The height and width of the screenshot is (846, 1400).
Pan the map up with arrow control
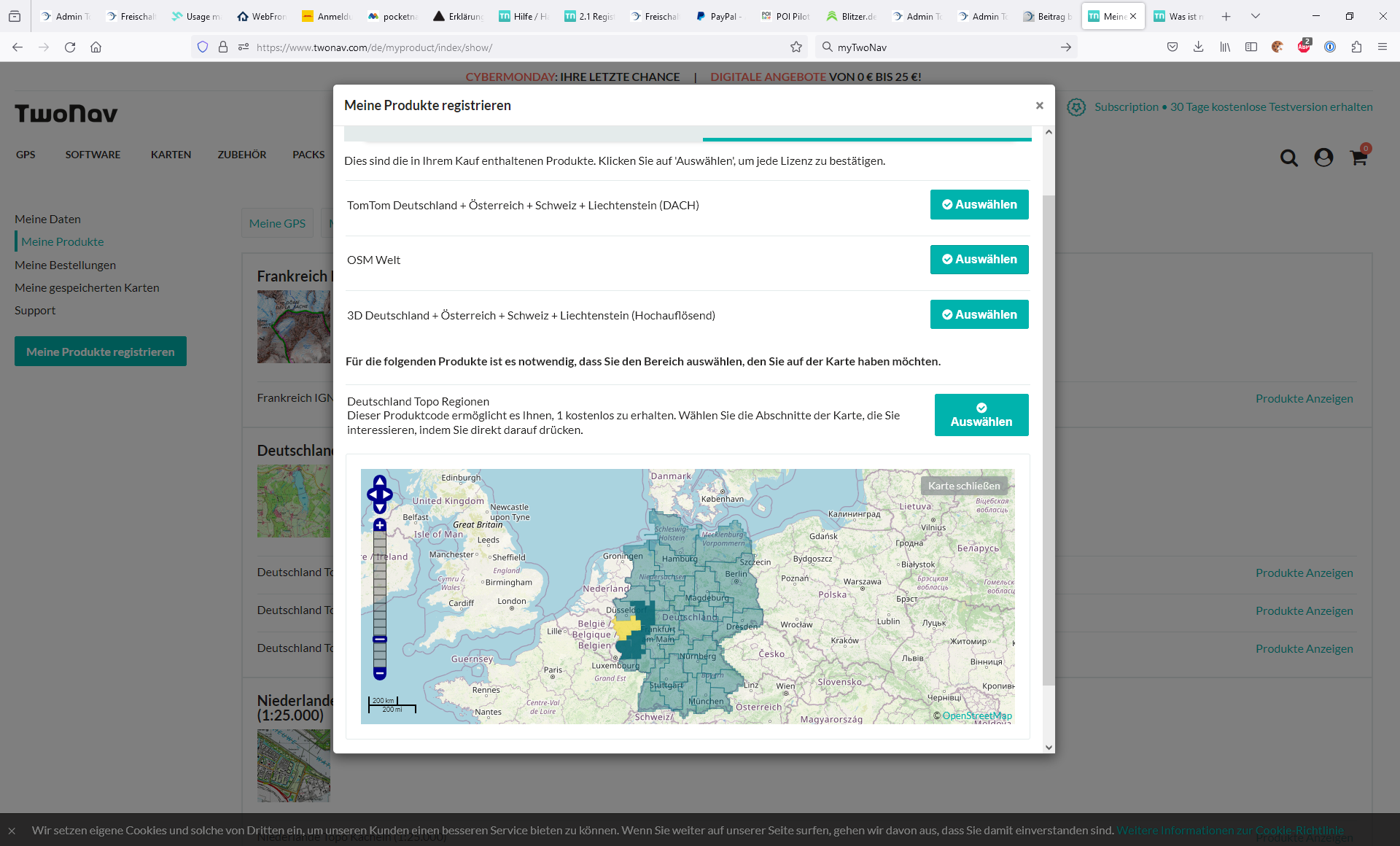click(380, 481)
